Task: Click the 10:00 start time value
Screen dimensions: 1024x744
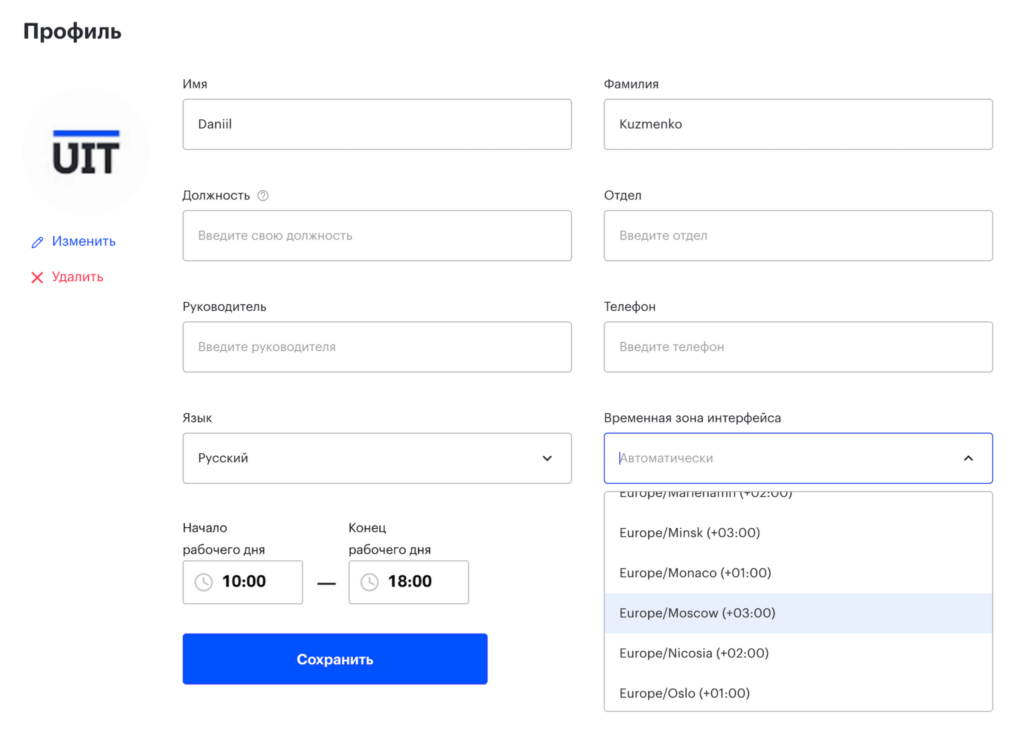Action: [x=244, y=581]
